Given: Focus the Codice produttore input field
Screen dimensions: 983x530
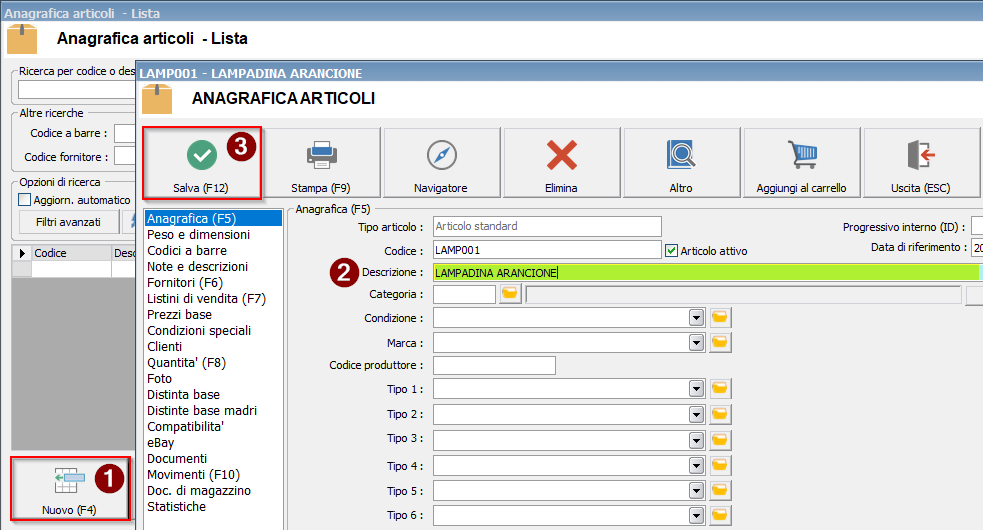Looking at the screenshot, I should tap(494, 366).
